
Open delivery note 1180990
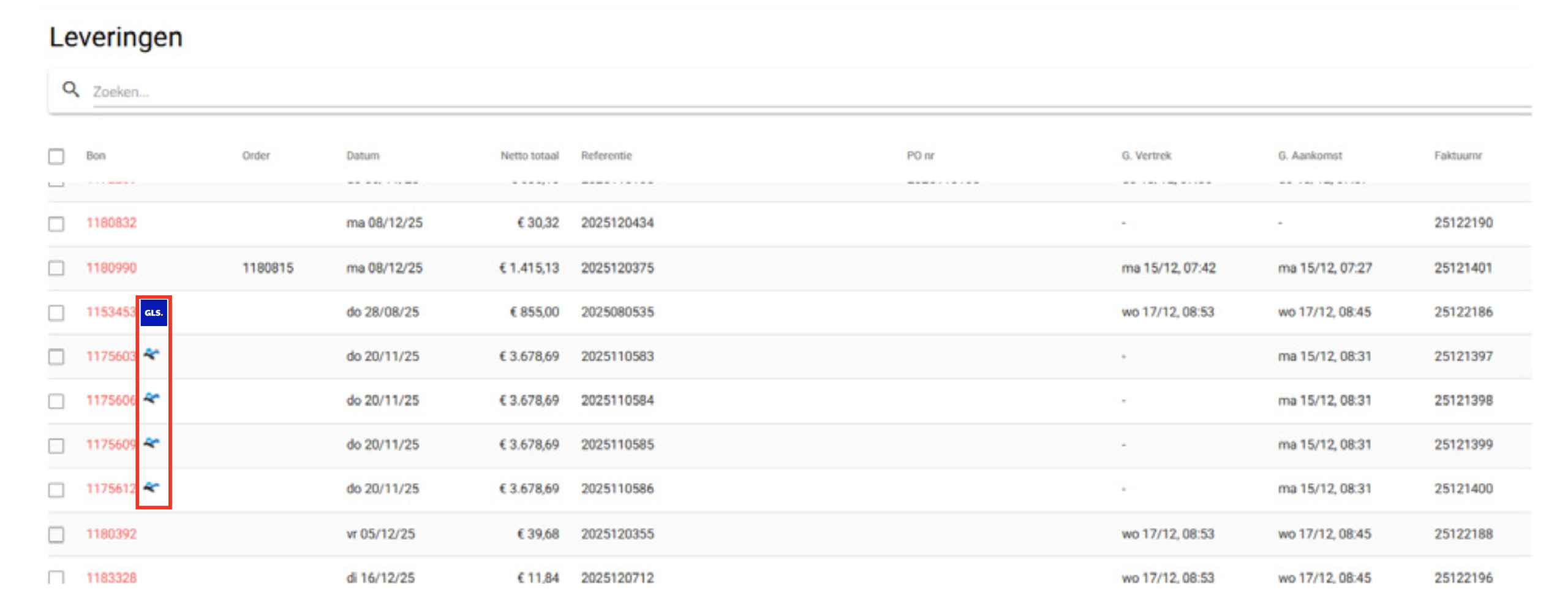[111, 268]
